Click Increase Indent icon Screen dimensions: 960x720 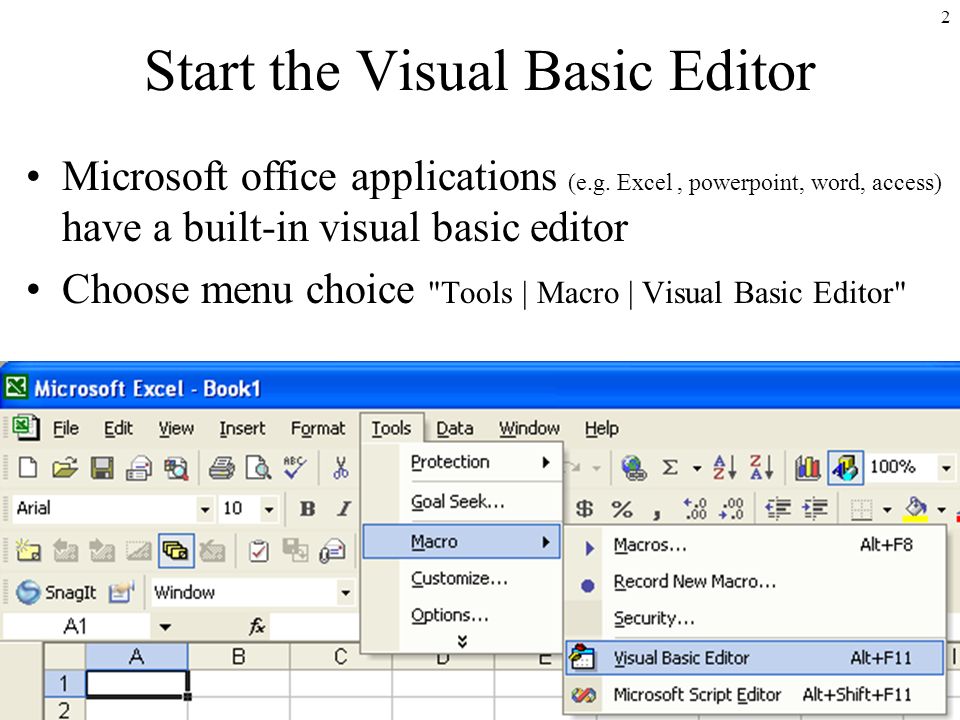point(816,509)
